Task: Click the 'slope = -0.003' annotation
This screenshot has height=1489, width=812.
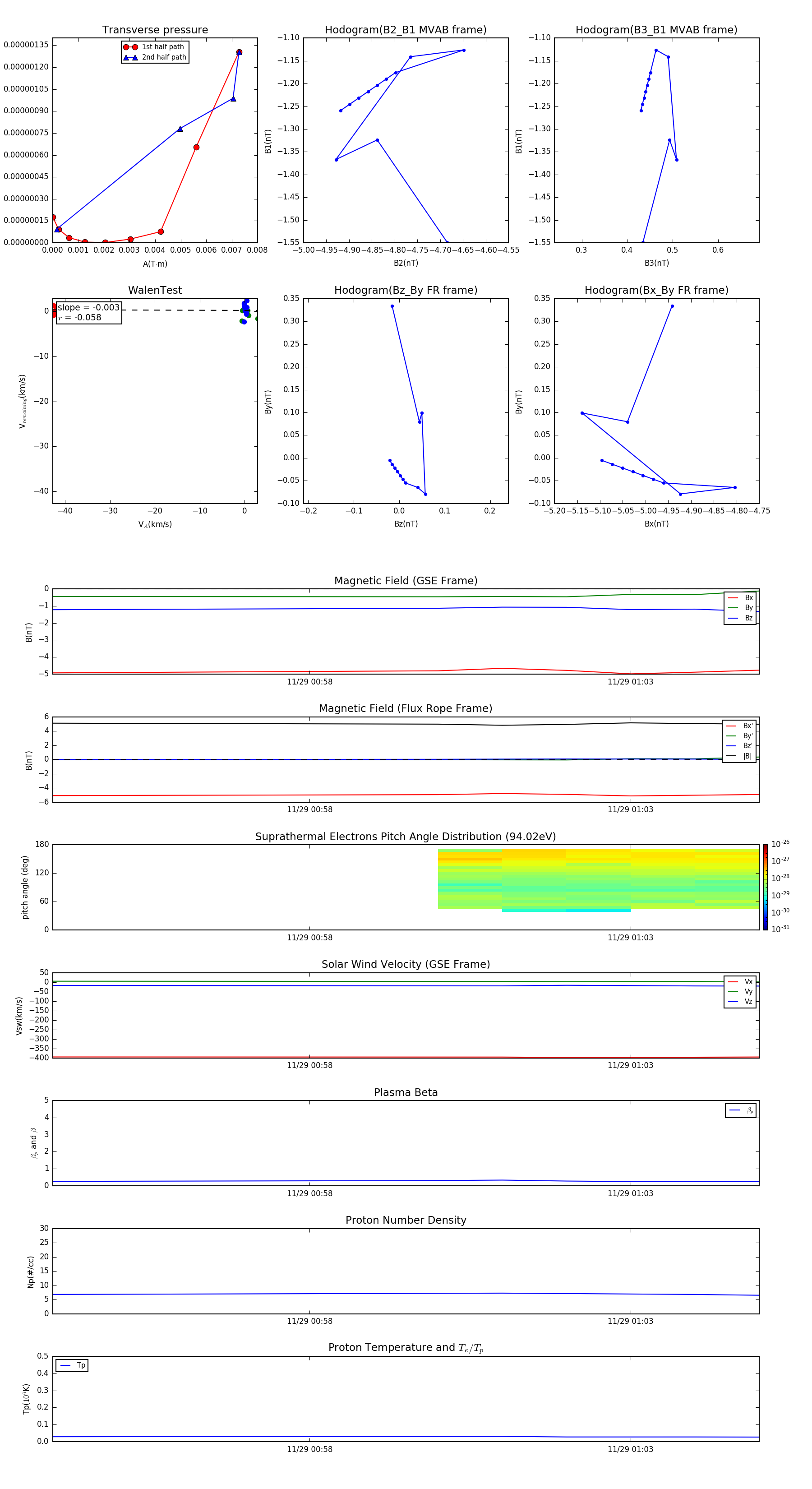Action: (88, 308)
